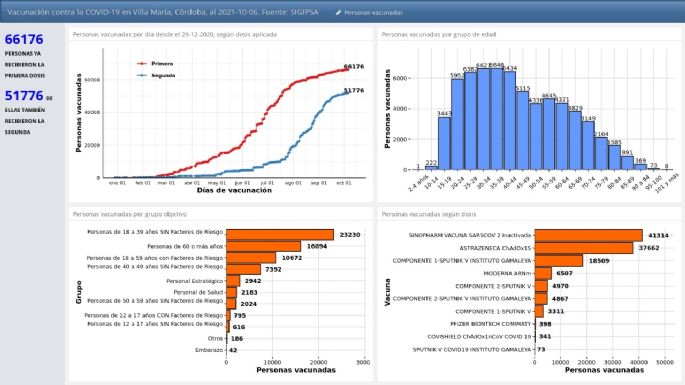Open the Personas vacunadas tab label

373,13
